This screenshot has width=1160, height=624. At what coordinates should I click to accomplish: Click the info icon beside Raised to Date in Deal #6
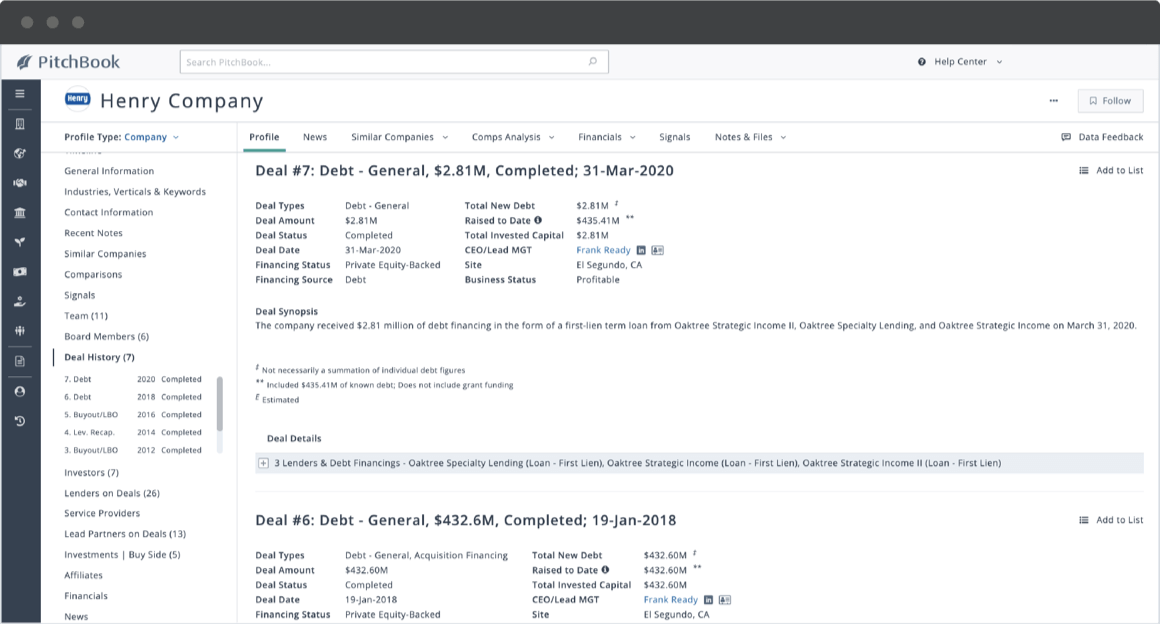click(605, 569)
